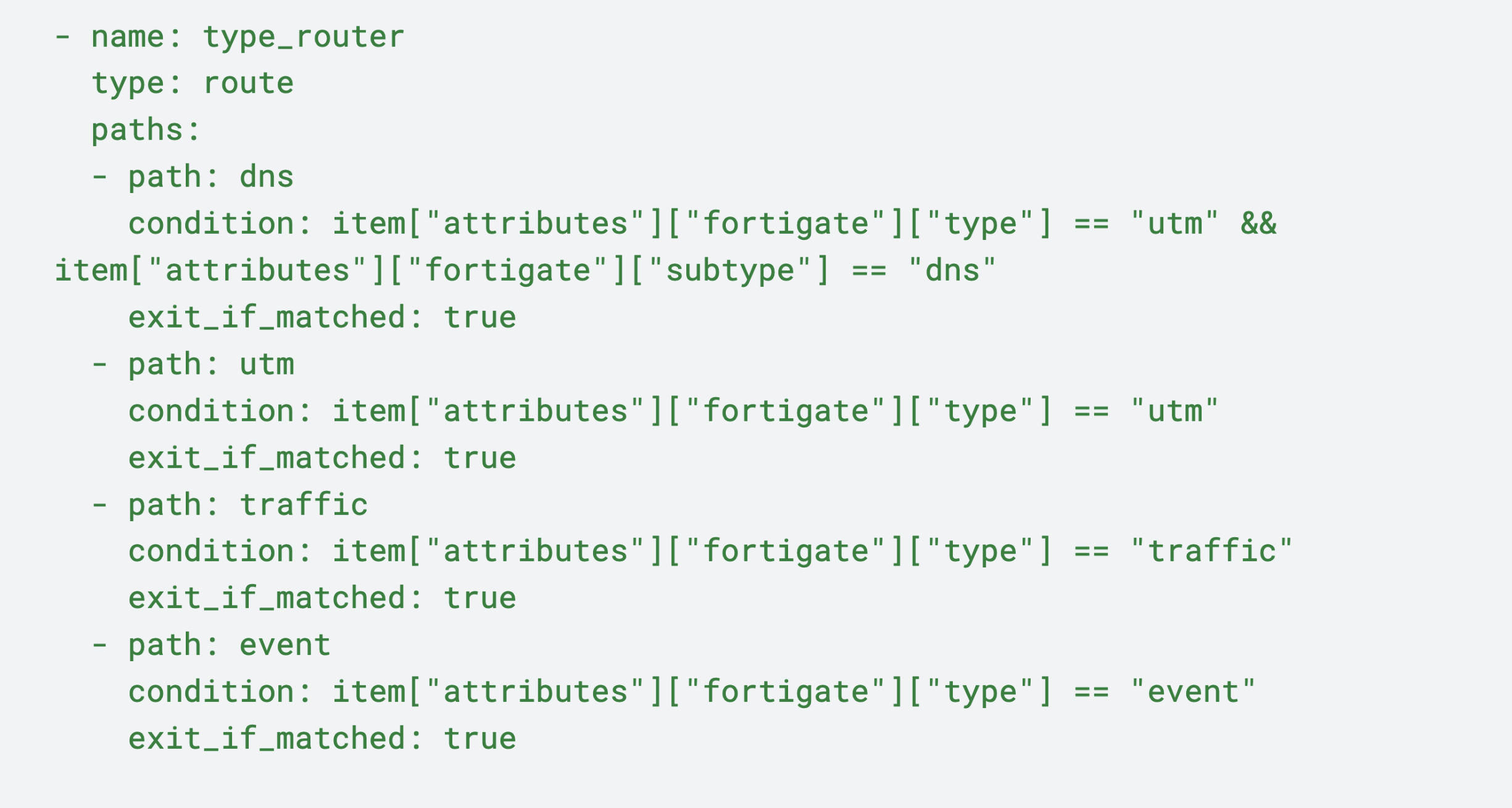1512x808 pixels.
Task: Click the dns value on the path line
Action: coord(267,177)
